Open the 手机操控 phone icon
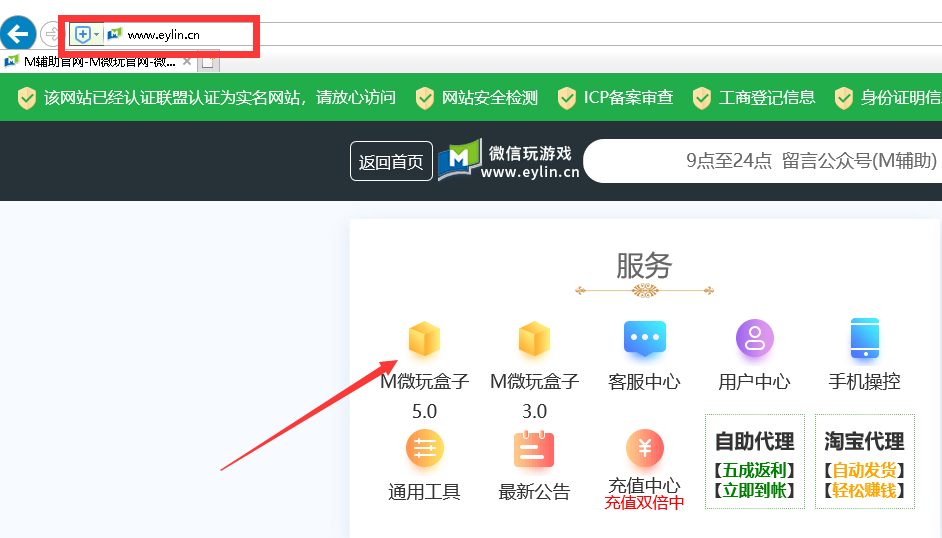 (864, 339)
